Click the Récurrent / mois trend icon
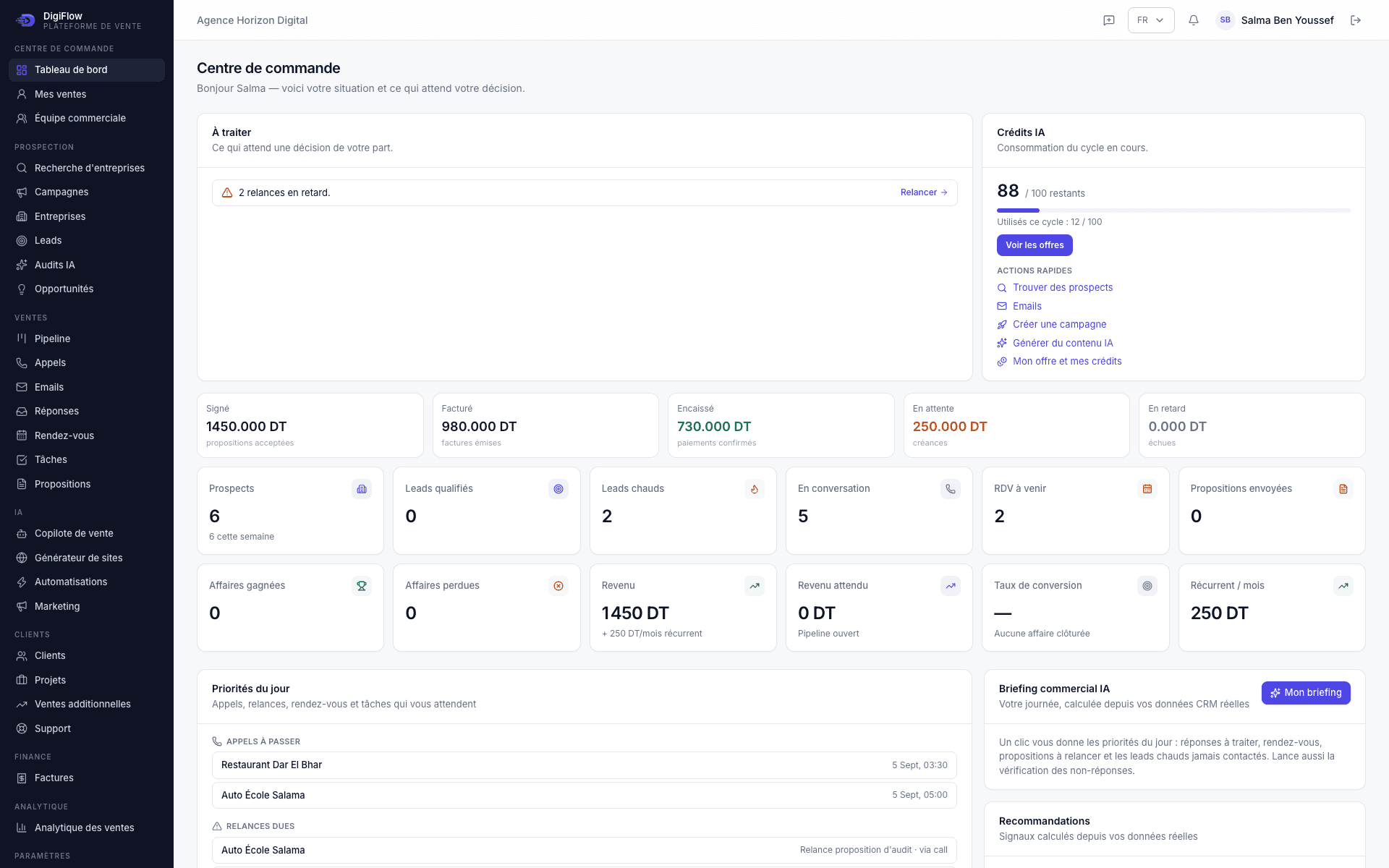 click(1343, 586)
